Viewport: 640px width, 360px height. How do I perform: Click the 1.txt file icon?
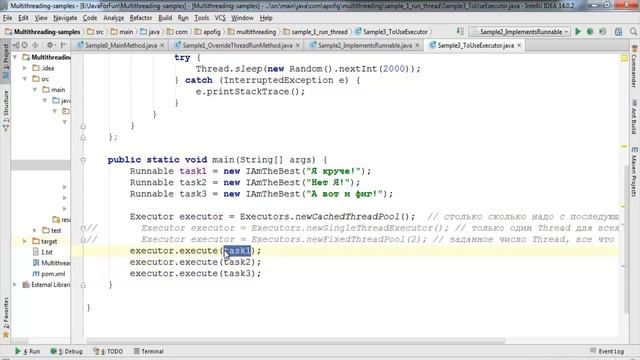36,252
